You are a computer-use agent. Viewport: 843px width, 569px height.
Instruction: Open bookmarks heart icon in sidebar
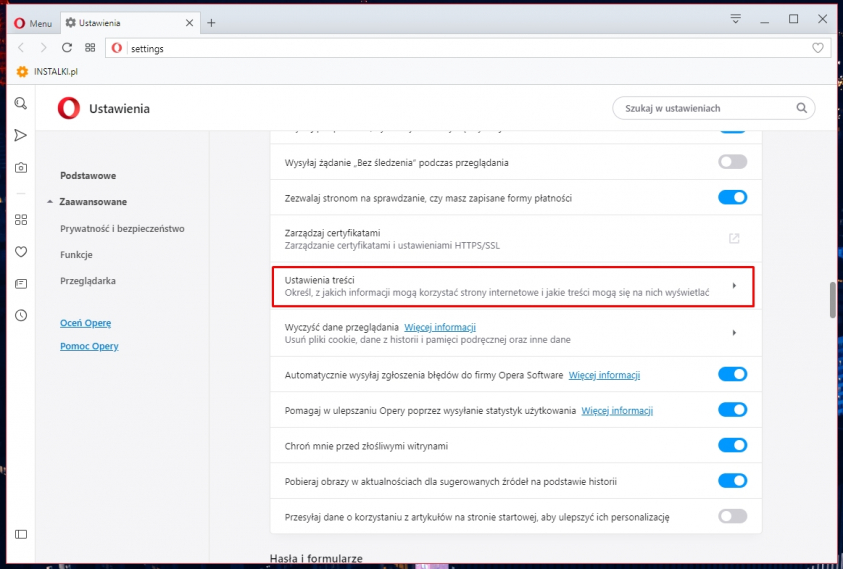(21, 252)
